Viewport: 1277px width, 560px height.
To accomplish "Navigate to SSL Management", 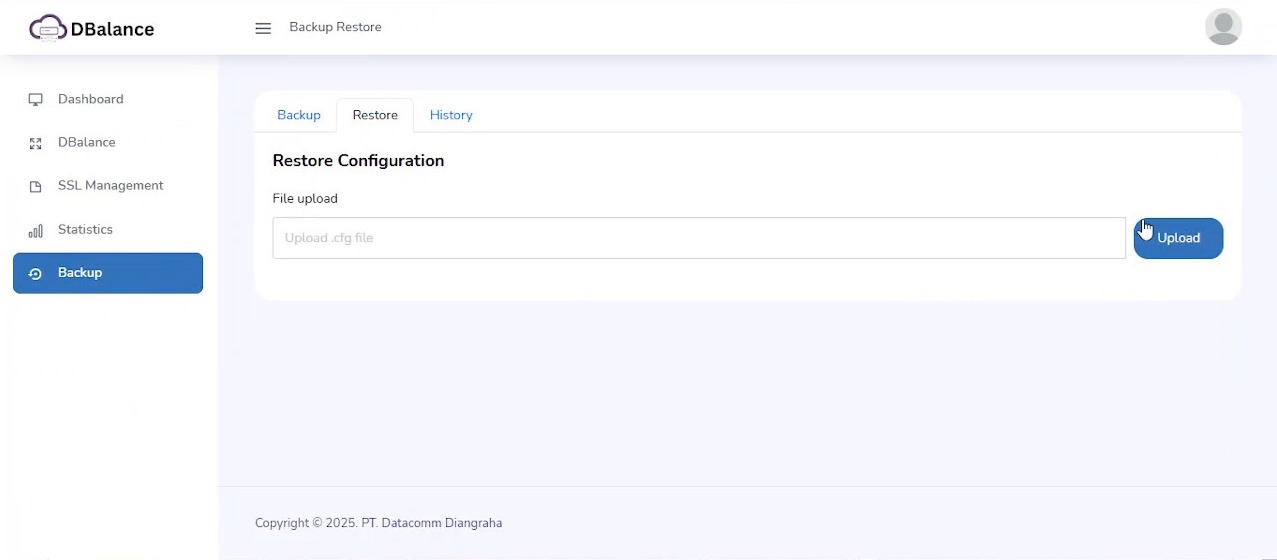I will [x=110, y=185].
